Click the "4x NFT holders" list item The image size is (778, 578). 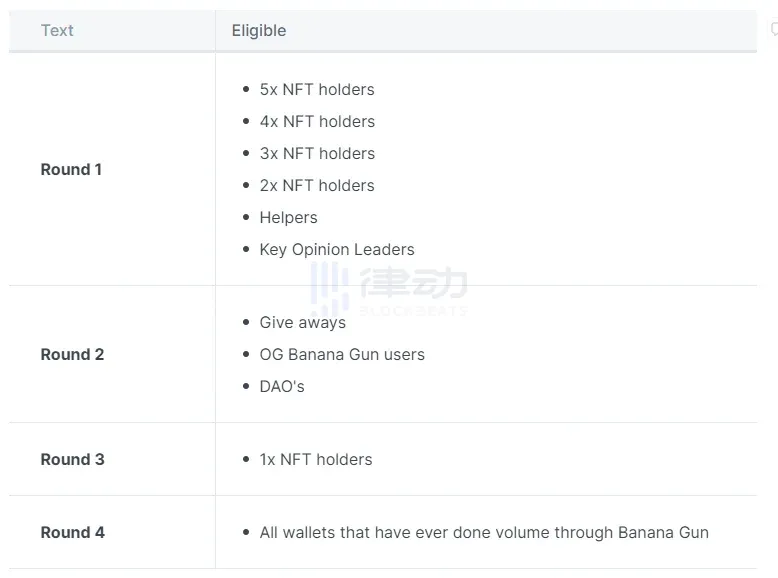[317, 121]
